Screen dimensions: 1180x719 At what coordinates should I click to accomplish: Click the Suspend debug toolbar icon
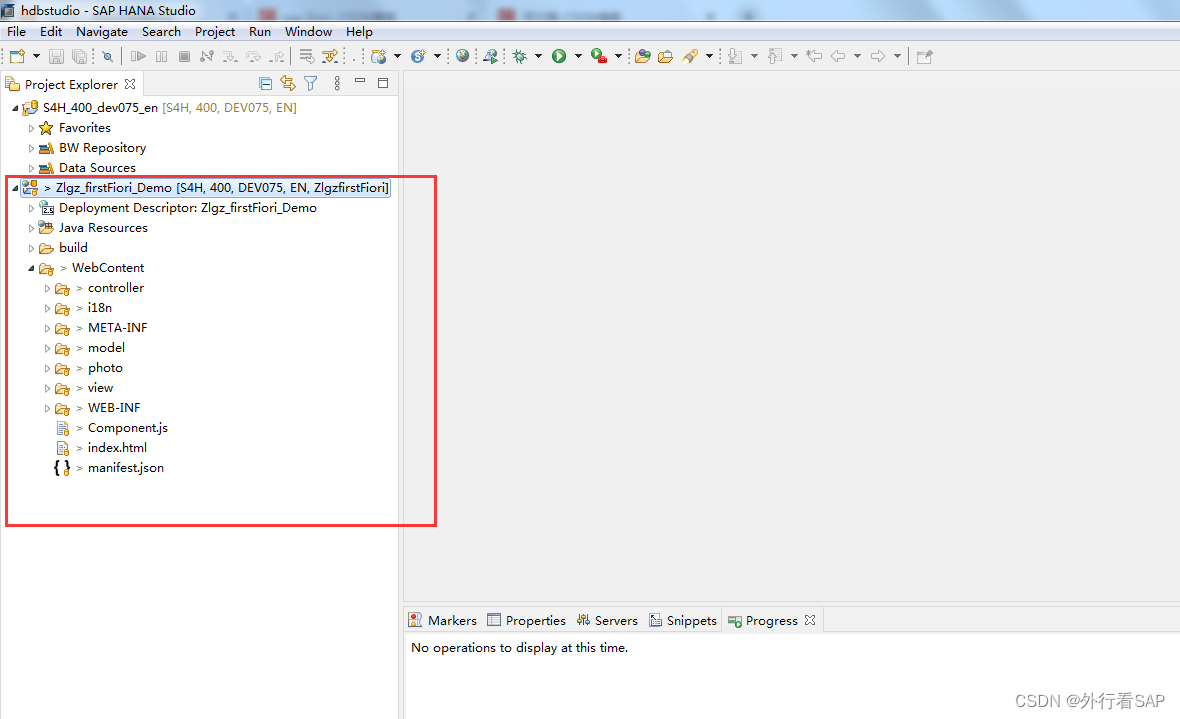(162, 56)
